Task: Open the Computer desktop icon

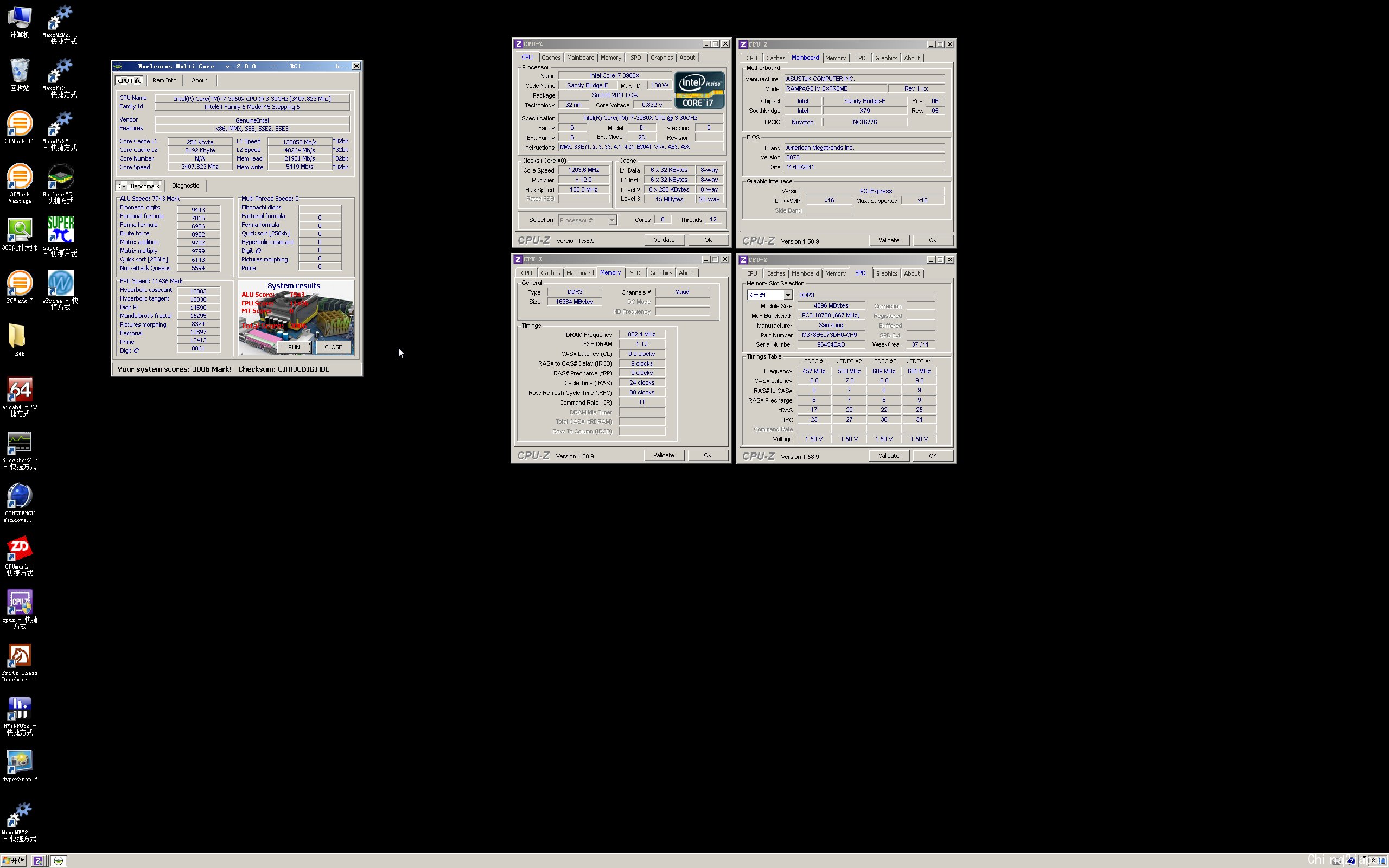Action: pos(20,21)
